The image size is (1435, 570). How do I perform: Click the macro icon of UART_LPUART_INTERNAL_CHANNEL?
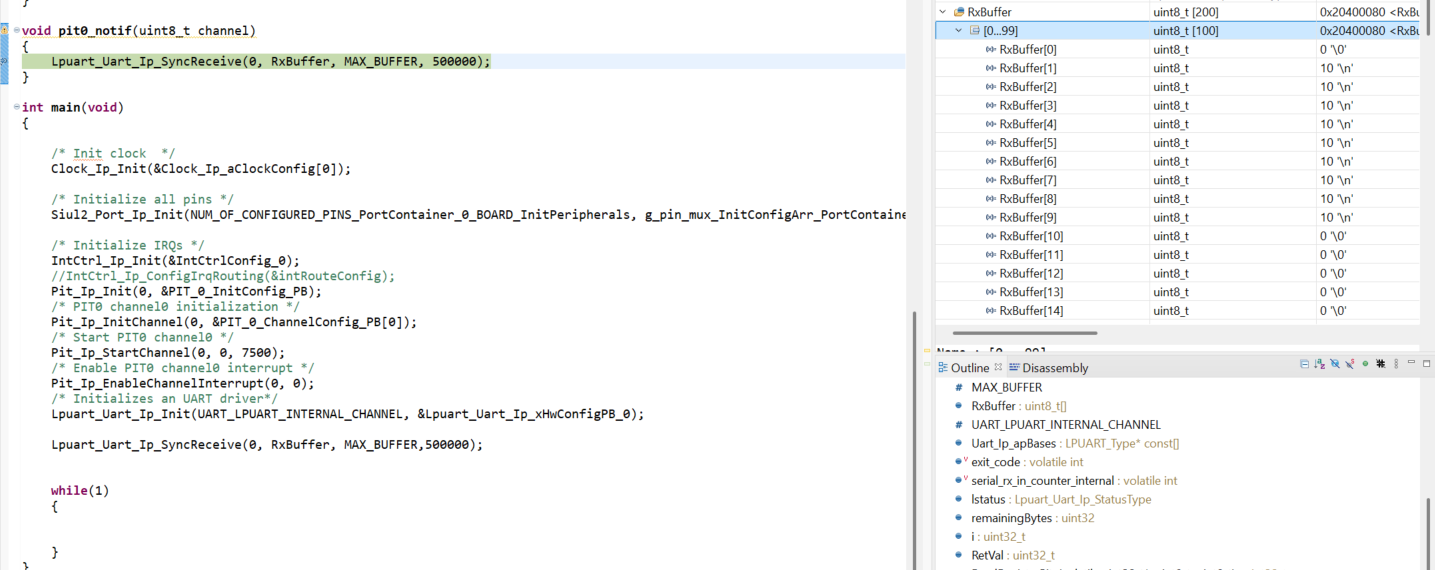click(x=959, y=425)
